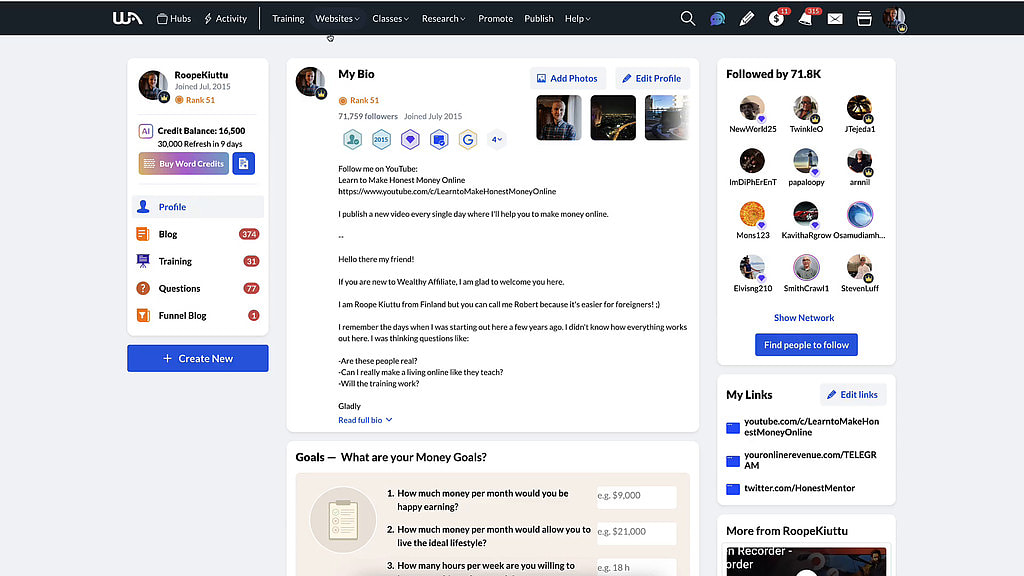Open the search magnifier icon
1024x576 pixels.
[688, 18]
